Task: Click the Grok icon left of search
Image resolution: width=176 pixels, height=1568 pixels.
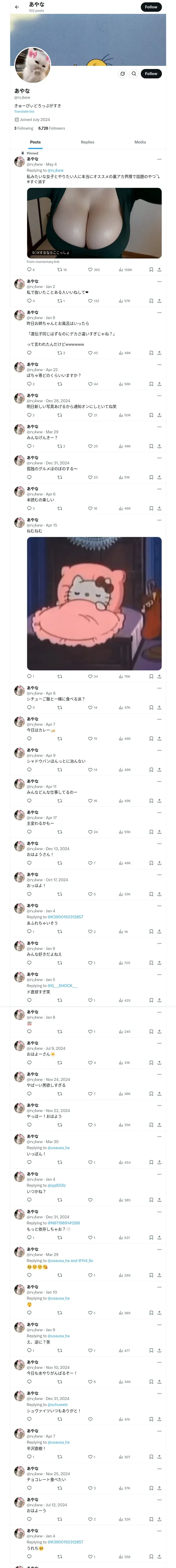Action: (123, 74)
